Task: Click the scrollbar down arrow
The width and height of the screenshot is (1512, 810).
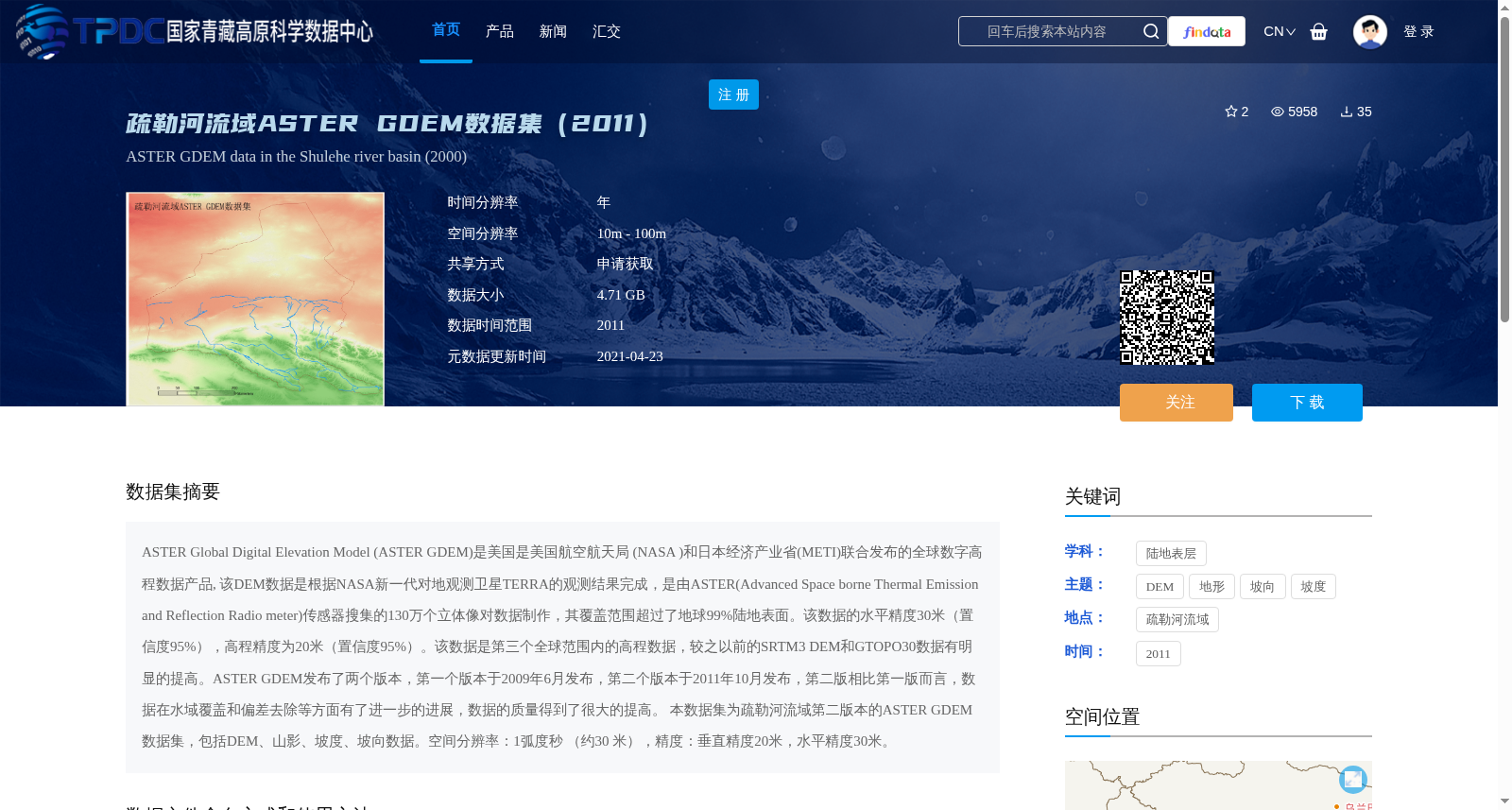Action: pyautogui.click(x=1504, y=801)
